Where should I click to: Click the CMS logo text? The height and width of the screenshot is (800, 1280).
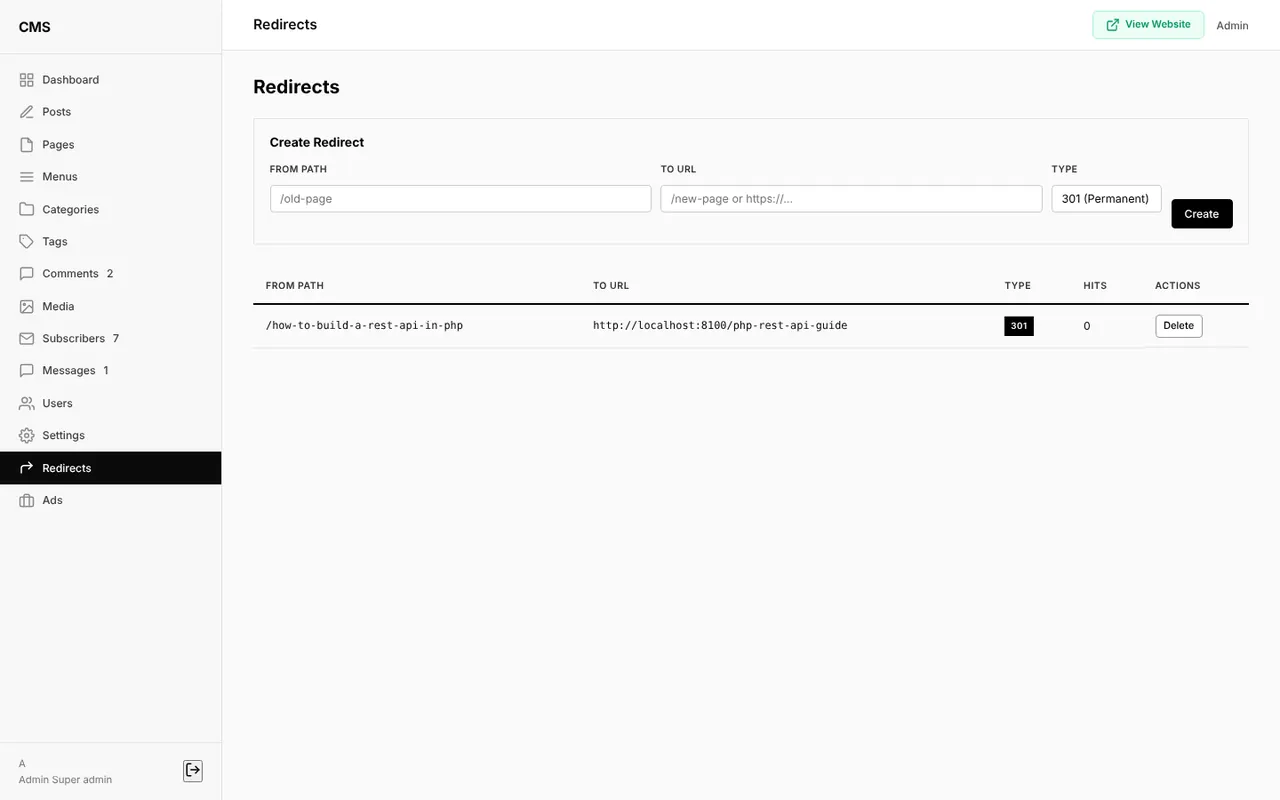tap(35, 27)
